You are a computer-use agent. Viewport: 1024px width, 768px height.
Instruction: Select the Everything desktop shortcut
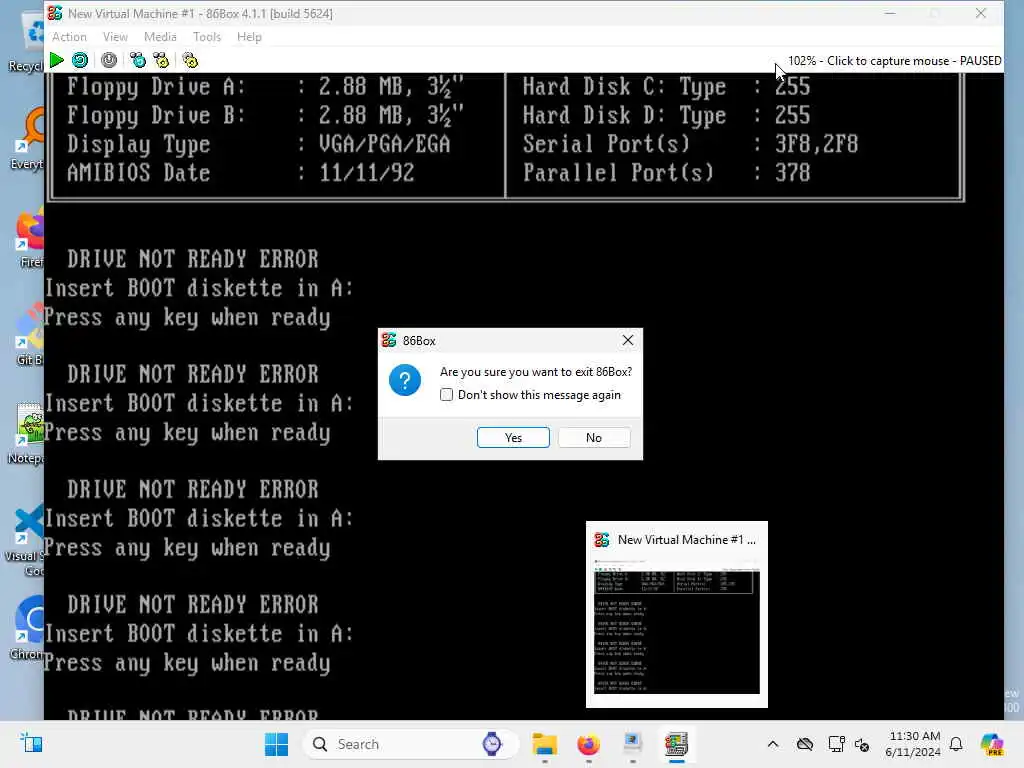[x=26, y=138]
